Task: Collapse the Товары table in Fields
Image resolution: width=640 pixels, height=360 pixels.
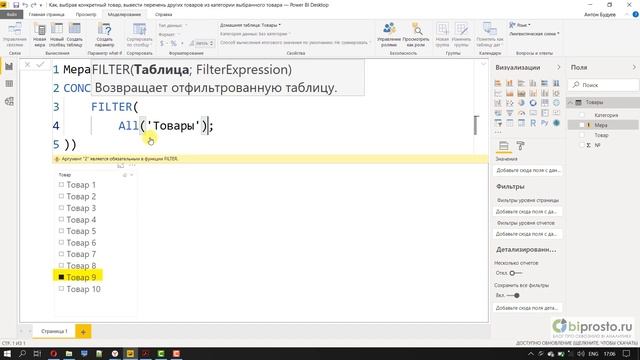Action: 571,102
